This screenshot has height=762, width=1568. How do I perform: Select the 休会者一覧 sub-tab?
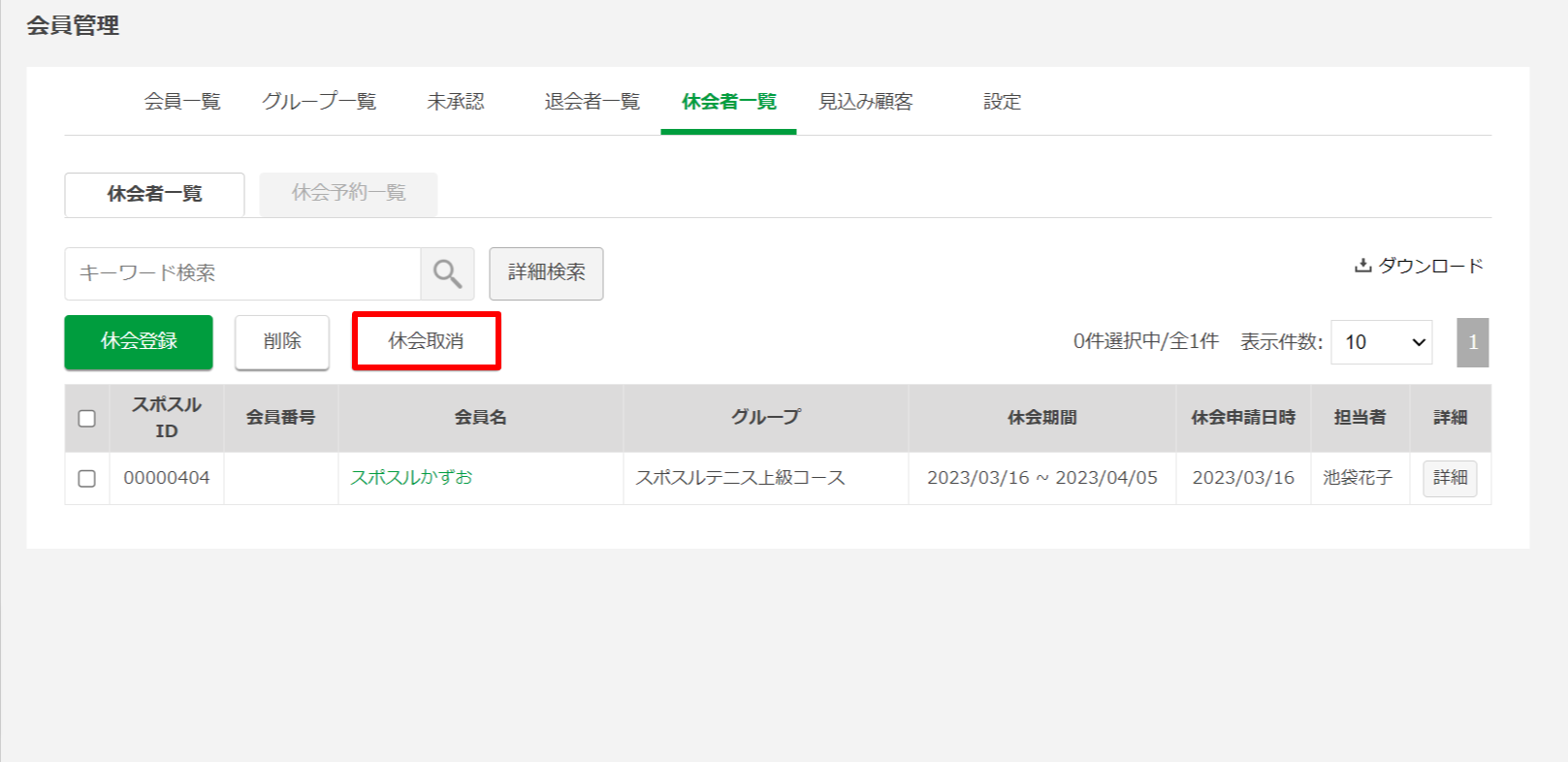point(154,194)
